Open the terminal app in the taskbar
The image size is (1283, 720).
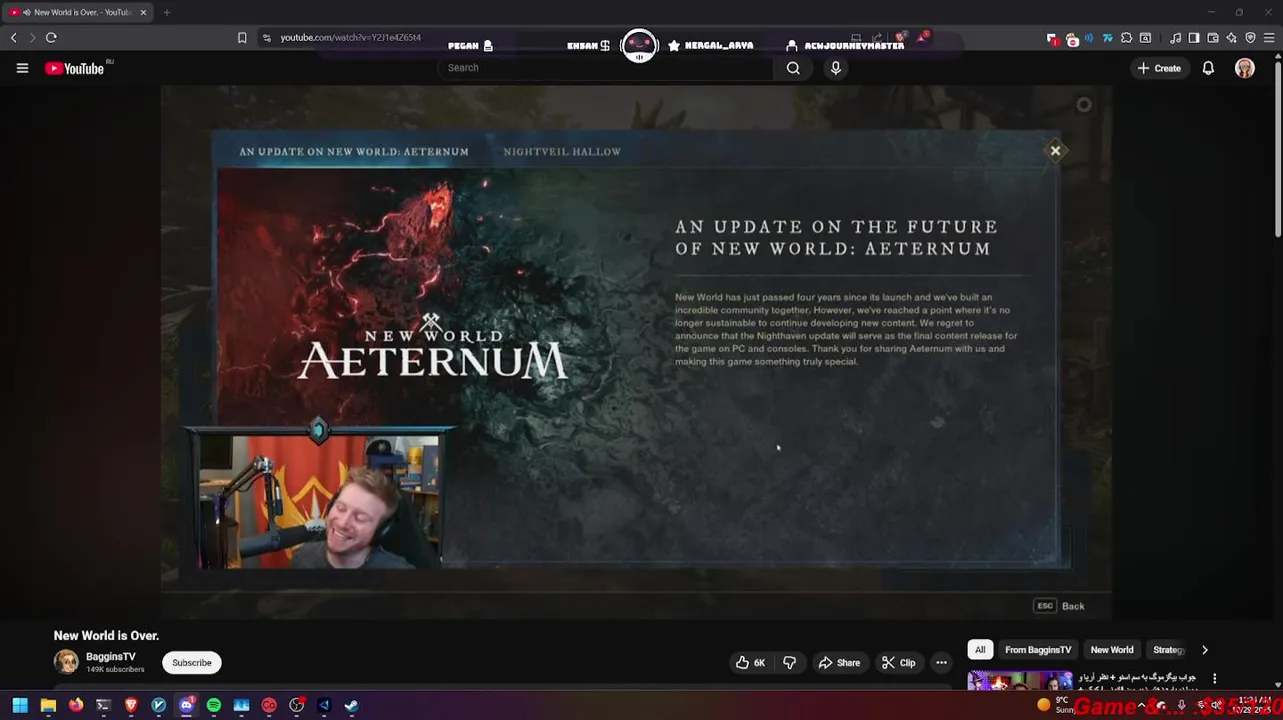(x=103, y=705)
